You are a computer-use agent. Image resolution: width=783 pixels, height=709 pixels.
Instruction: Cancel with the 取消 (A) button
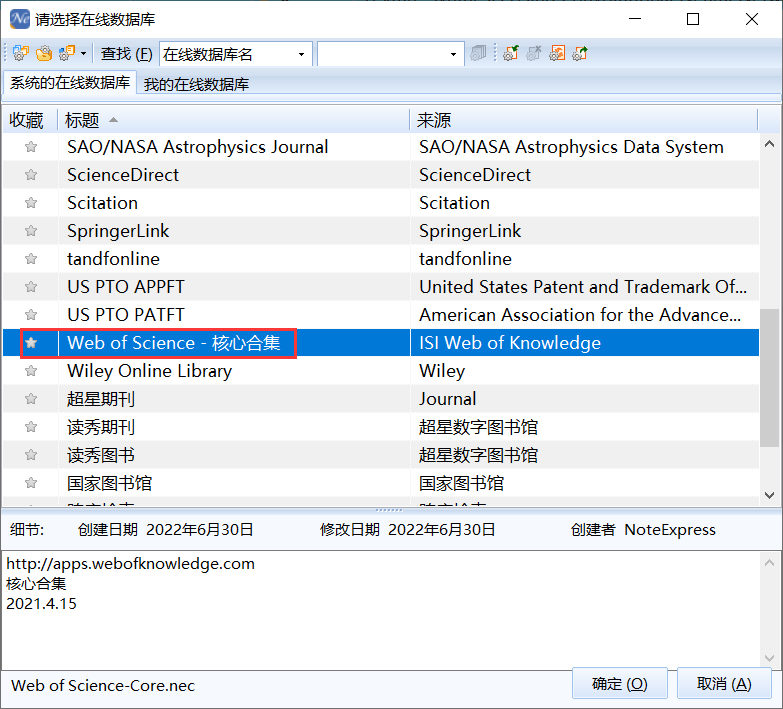coord(724,684)
